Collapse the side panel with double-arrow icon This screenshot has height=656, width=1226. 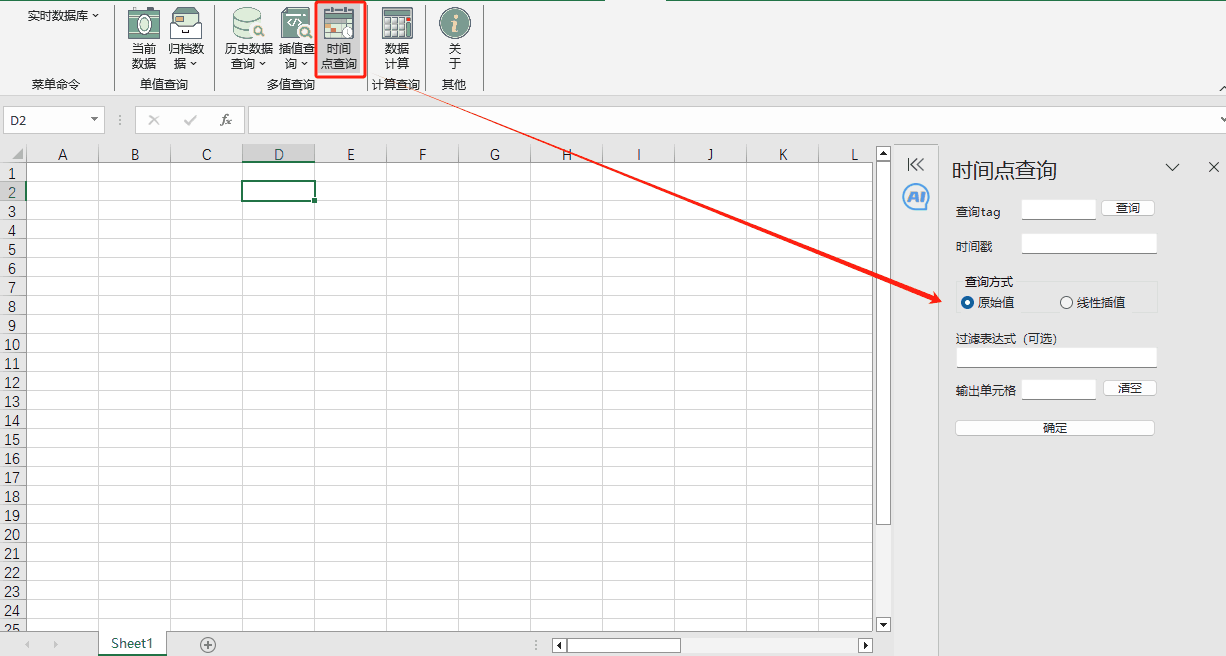pyautogui.click(x=916, y=165)
